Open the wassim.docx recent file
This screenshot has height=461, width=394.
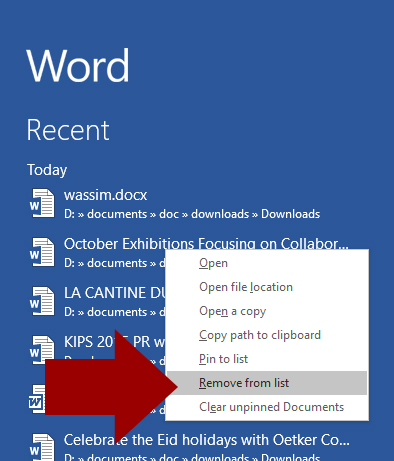coord(105,195)
